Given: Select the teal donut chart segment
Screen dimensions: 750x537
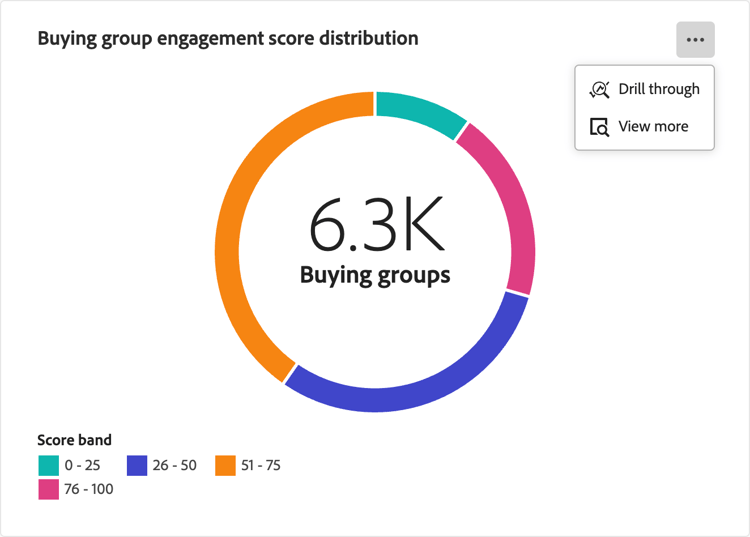Looking at the screenshot, I should [x=420, y=108].
